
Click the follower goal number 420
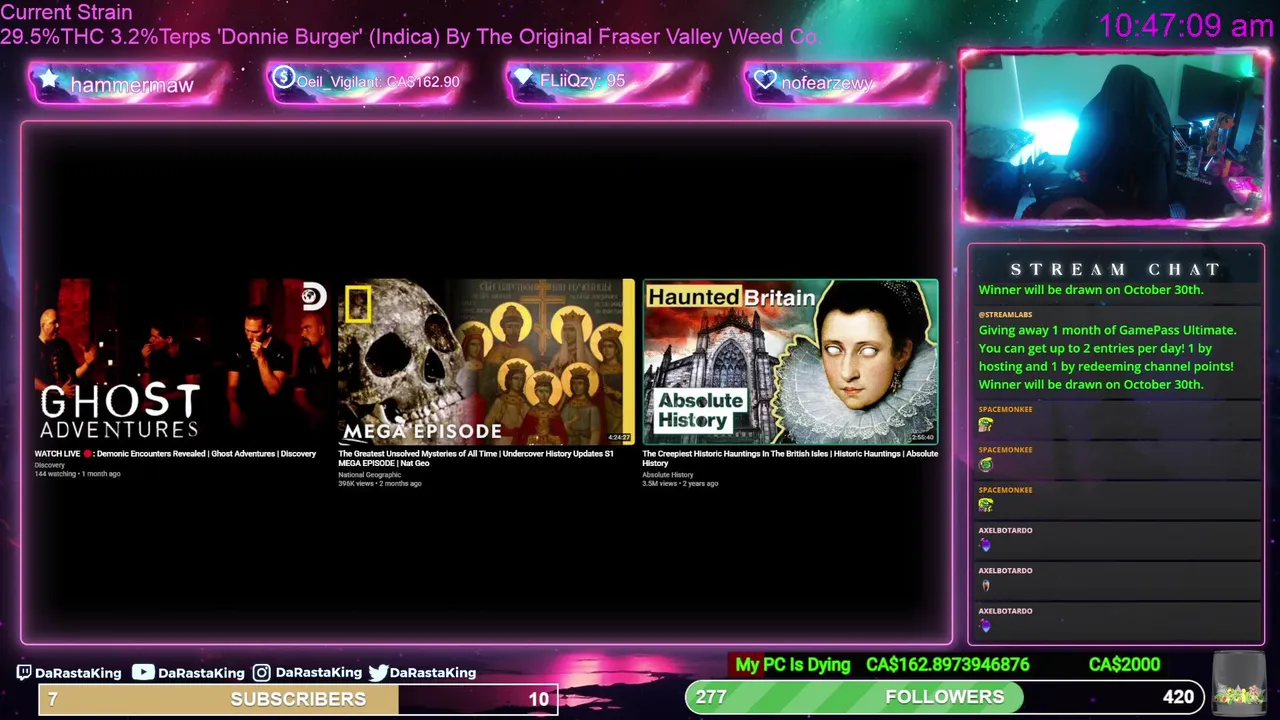[x=1178, y=697]
